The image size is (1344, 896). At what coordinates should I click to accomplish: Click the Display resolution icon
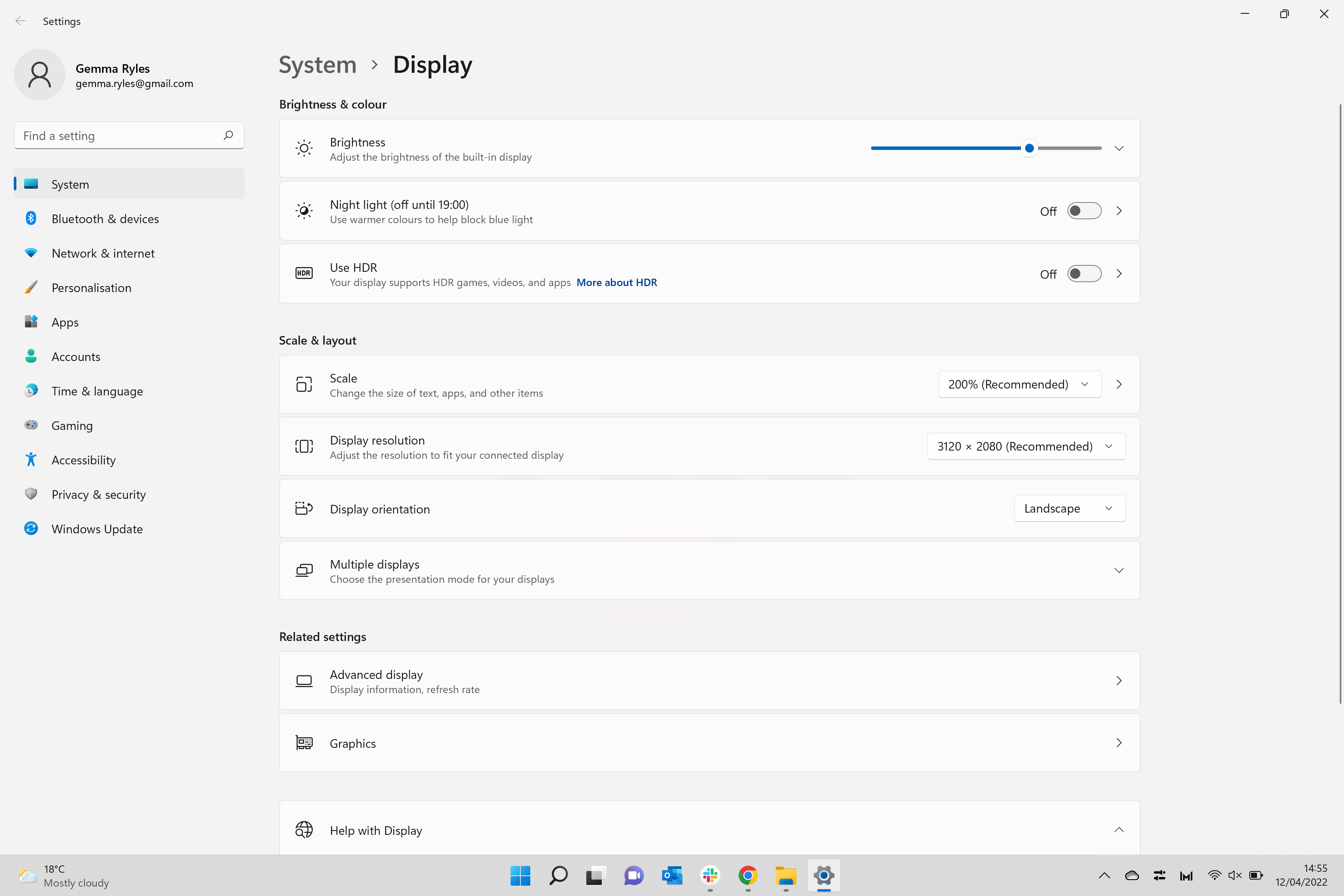304,446
